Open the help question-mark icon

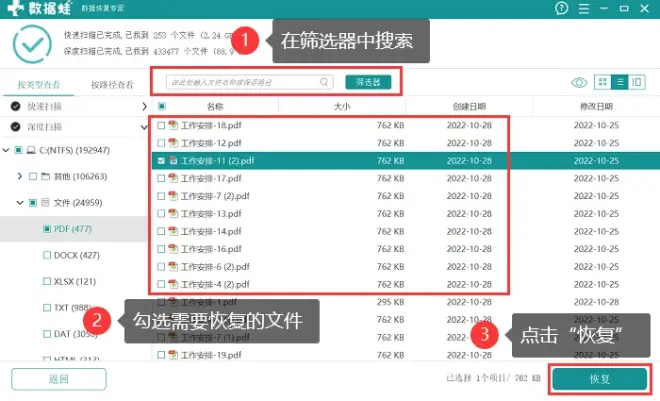561,8
